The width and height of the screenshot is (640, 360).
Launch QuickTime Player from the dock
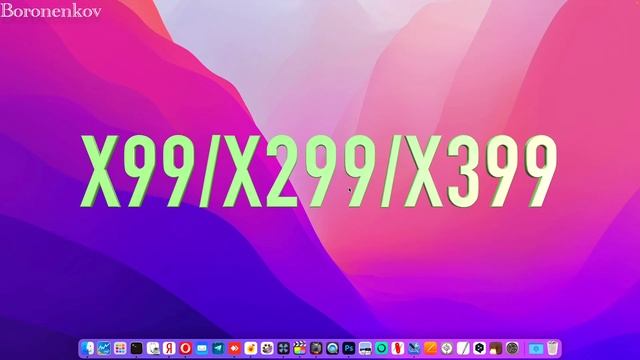tap(332, 348)
